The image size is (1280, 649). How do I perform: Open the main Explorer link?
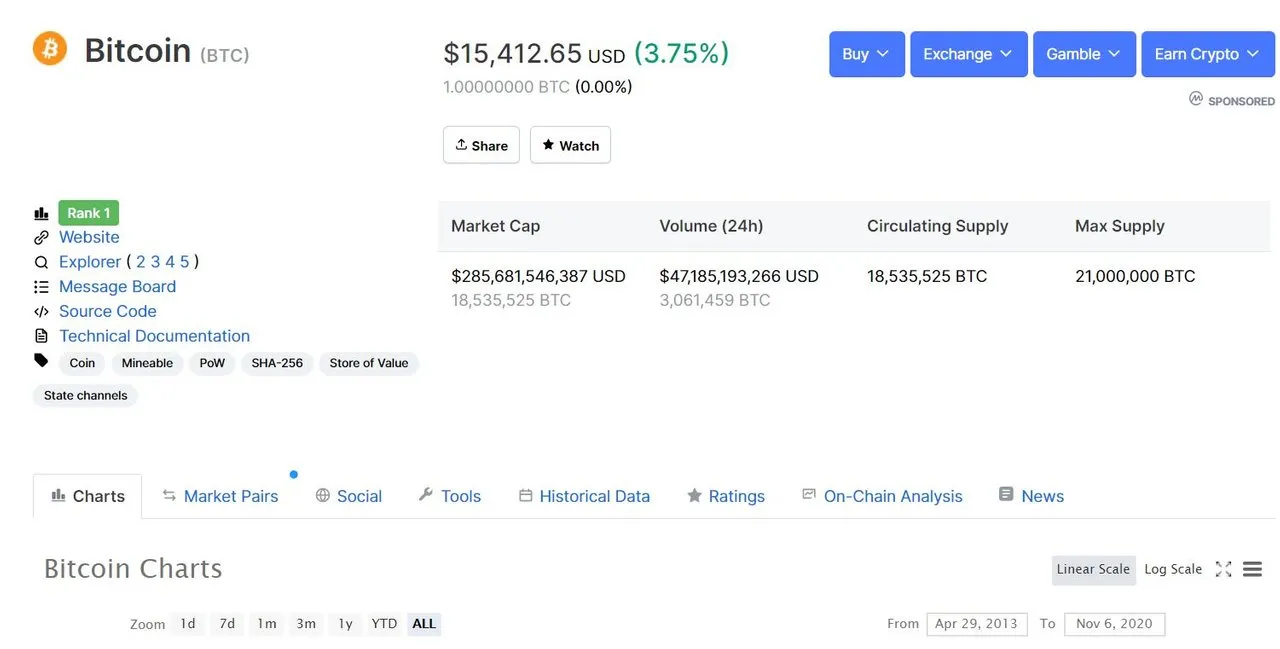90,262
